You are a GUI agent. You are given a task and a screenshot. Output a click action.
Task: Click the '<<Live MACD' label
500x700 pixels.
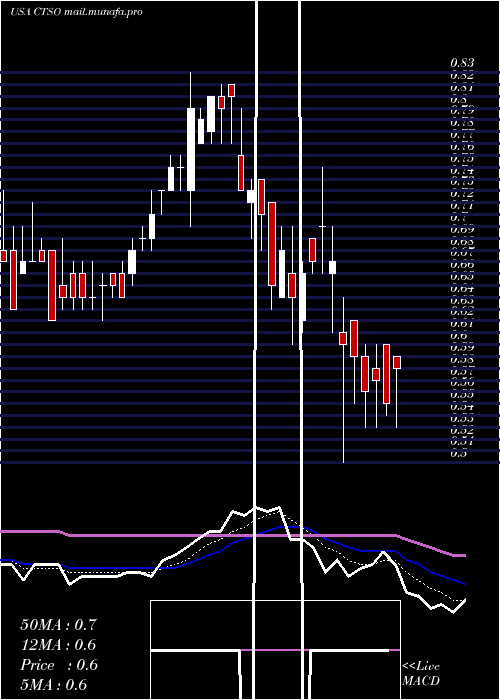click(x=421, y=674)
